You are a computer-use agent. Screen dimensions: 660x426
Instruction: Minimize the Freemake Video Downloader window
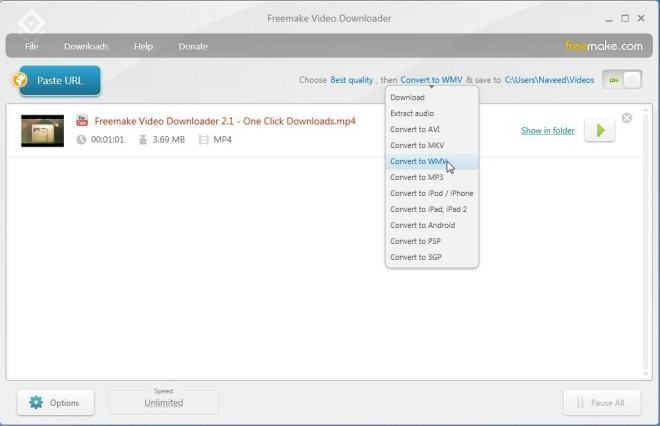click(609, 19)
